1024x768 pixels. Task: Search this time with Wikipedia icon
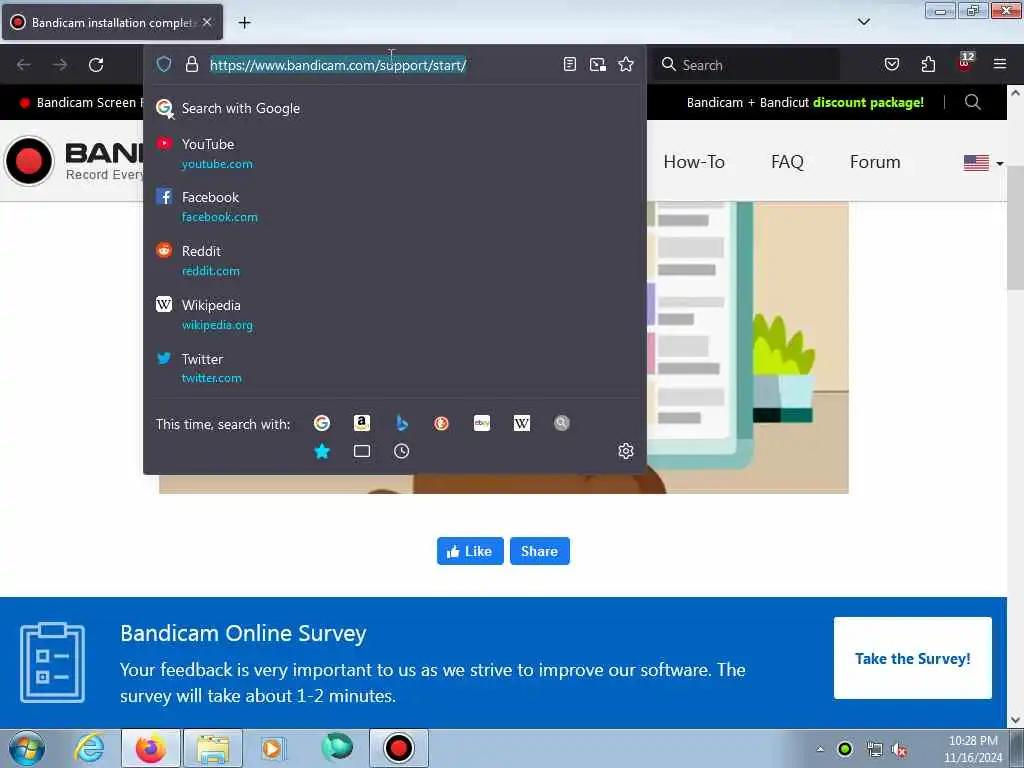[522, 423]
